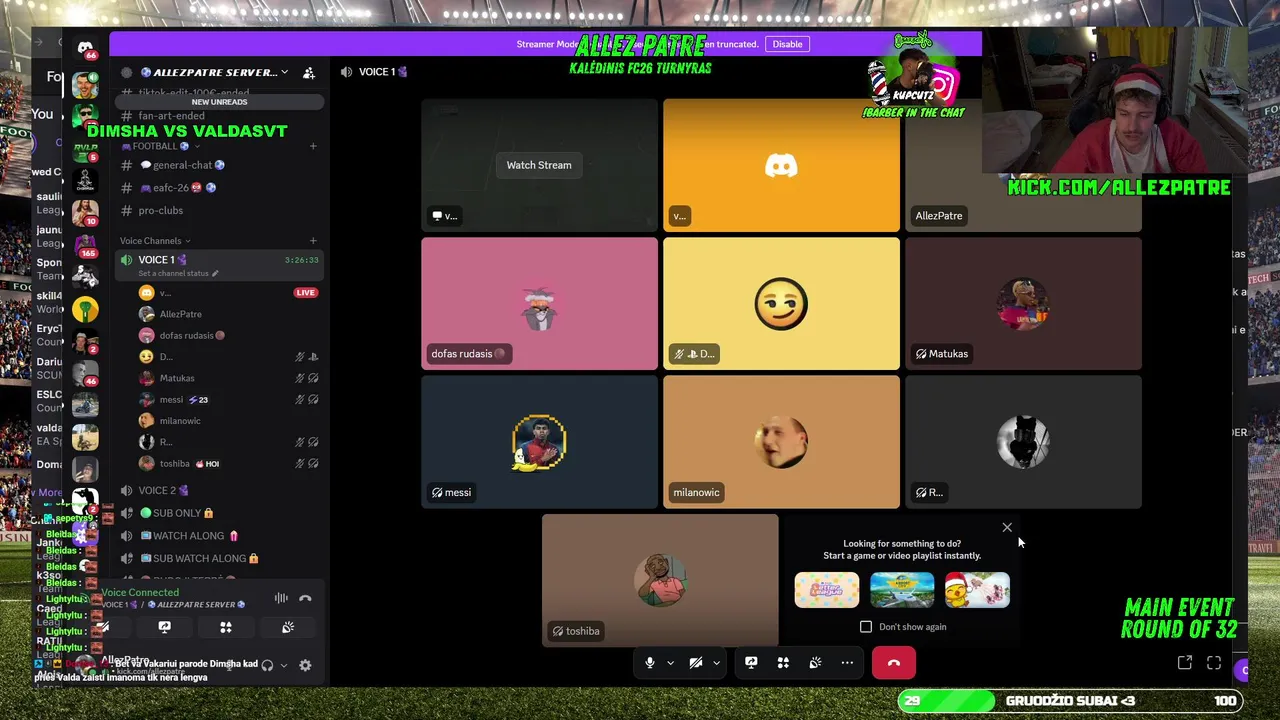This screenshot has height=720, width=1280.
Task: Close the Looking for something to do popup
Action: (1007, 527)
